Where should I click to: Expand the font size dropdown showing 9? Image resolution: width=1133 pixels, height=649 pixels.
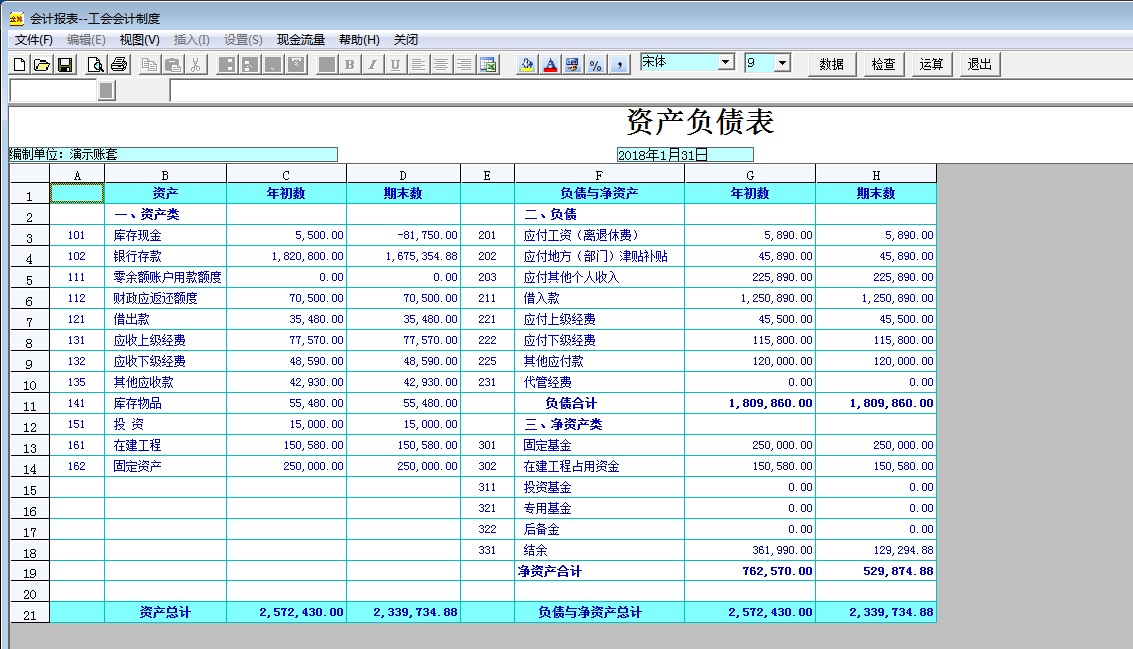click(782, 63)
